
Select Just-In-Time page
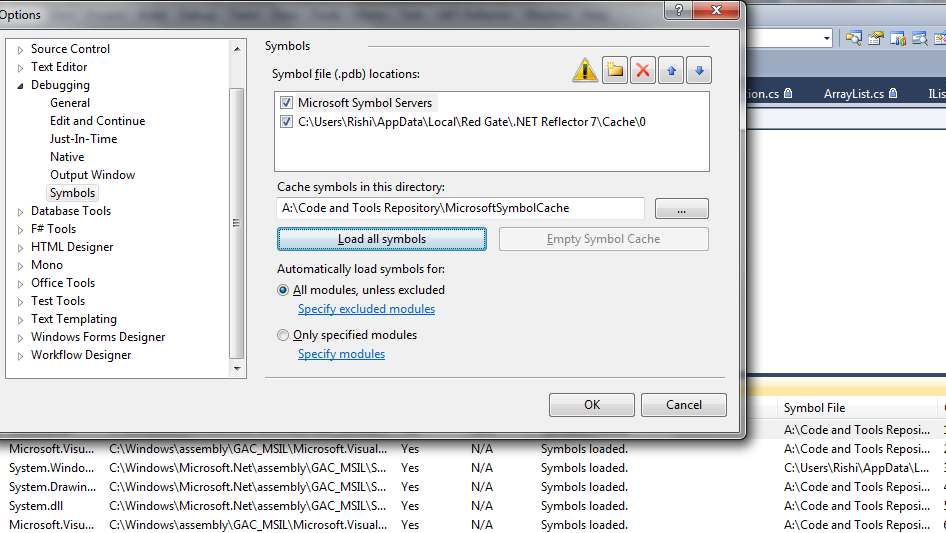pos(83,139)
